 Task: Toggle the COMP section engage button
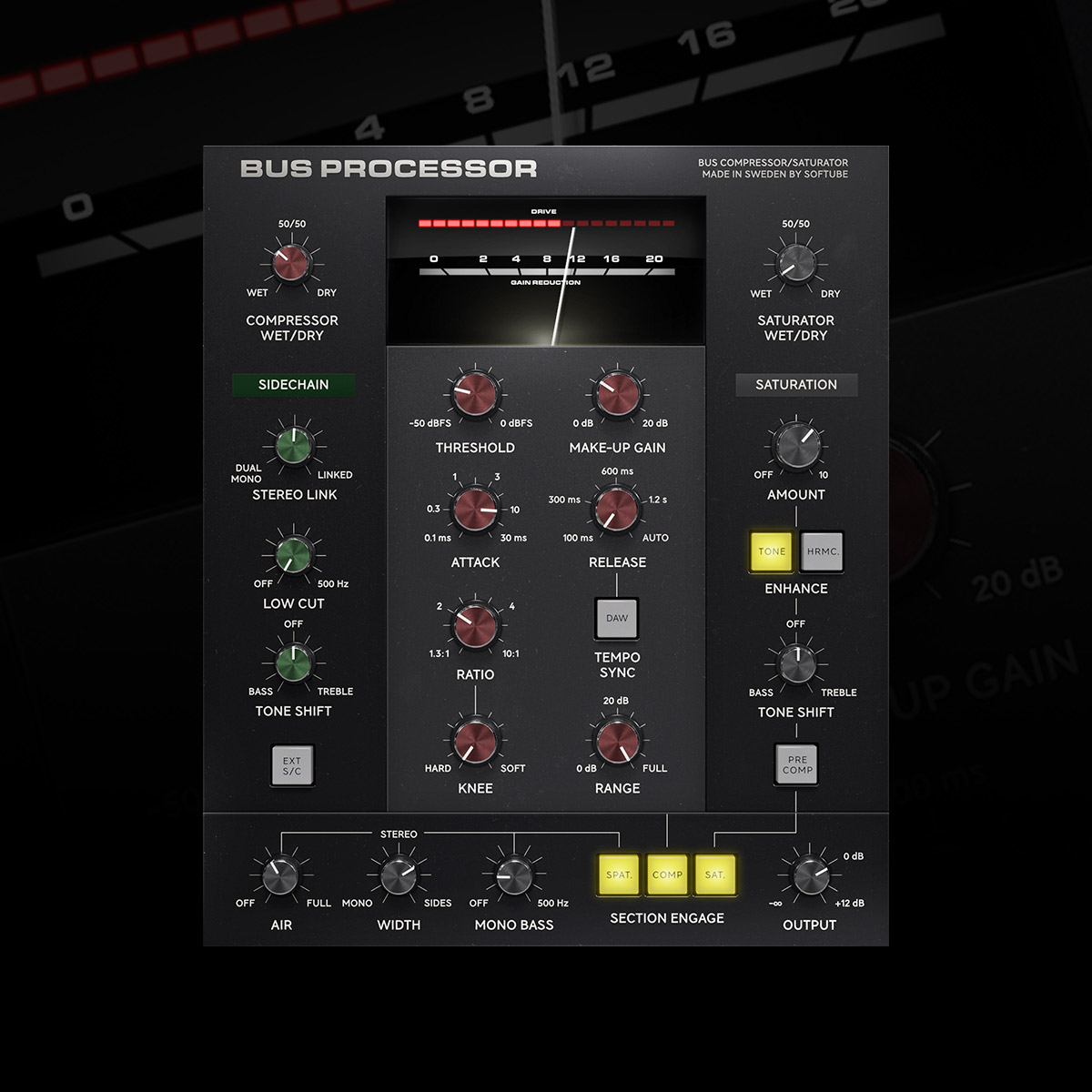click(667, 875)
